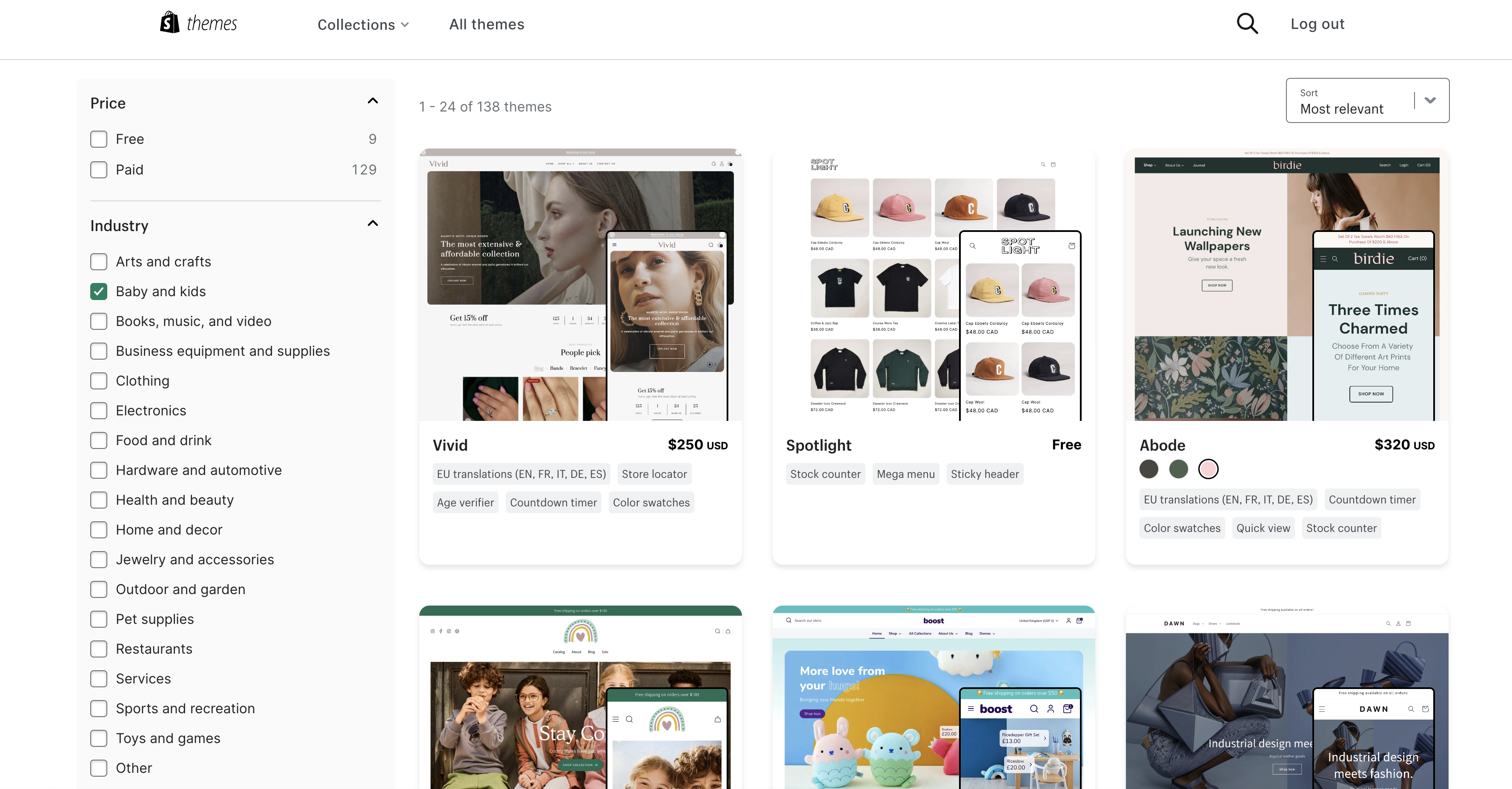Go to All themes
The width and height of the screenshot is (1512, 789).
coord(487,25)
